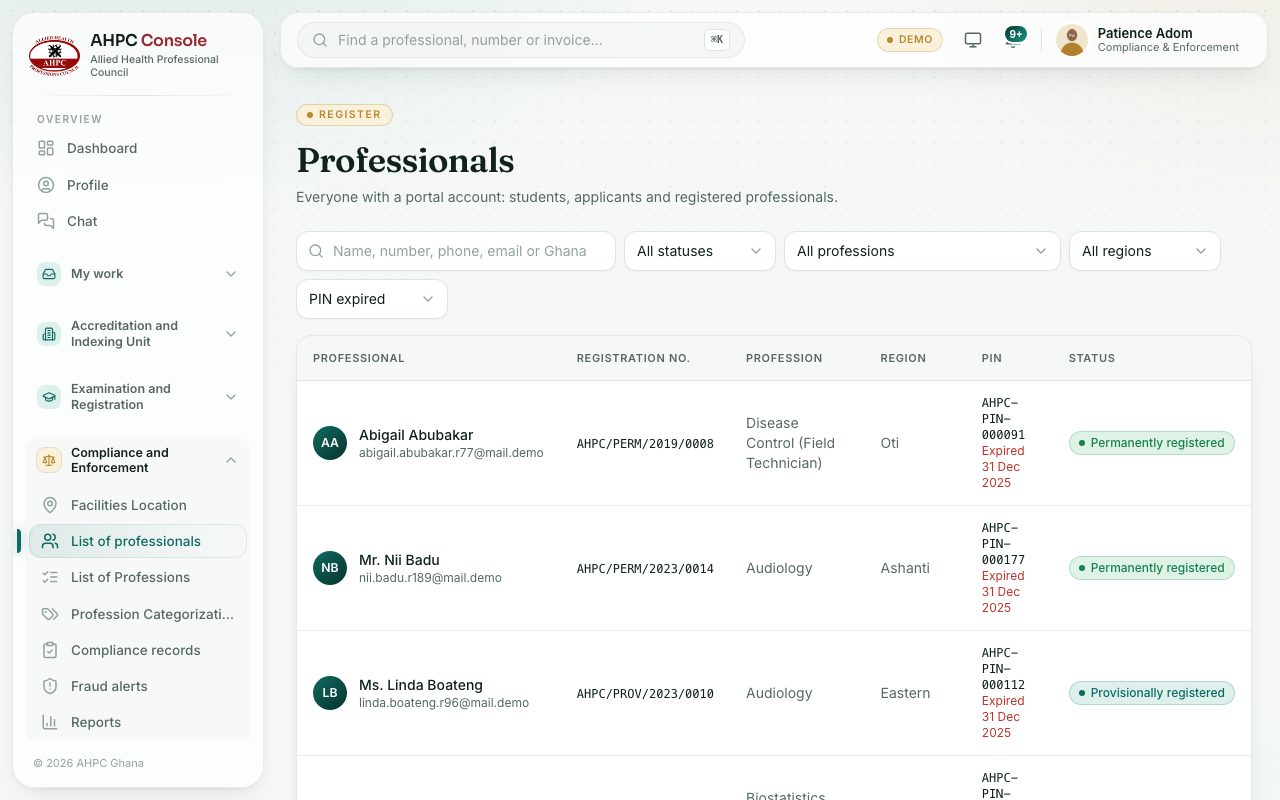Click the Reports bar chart icon
1280x800 pixels.
pos(50,722)
